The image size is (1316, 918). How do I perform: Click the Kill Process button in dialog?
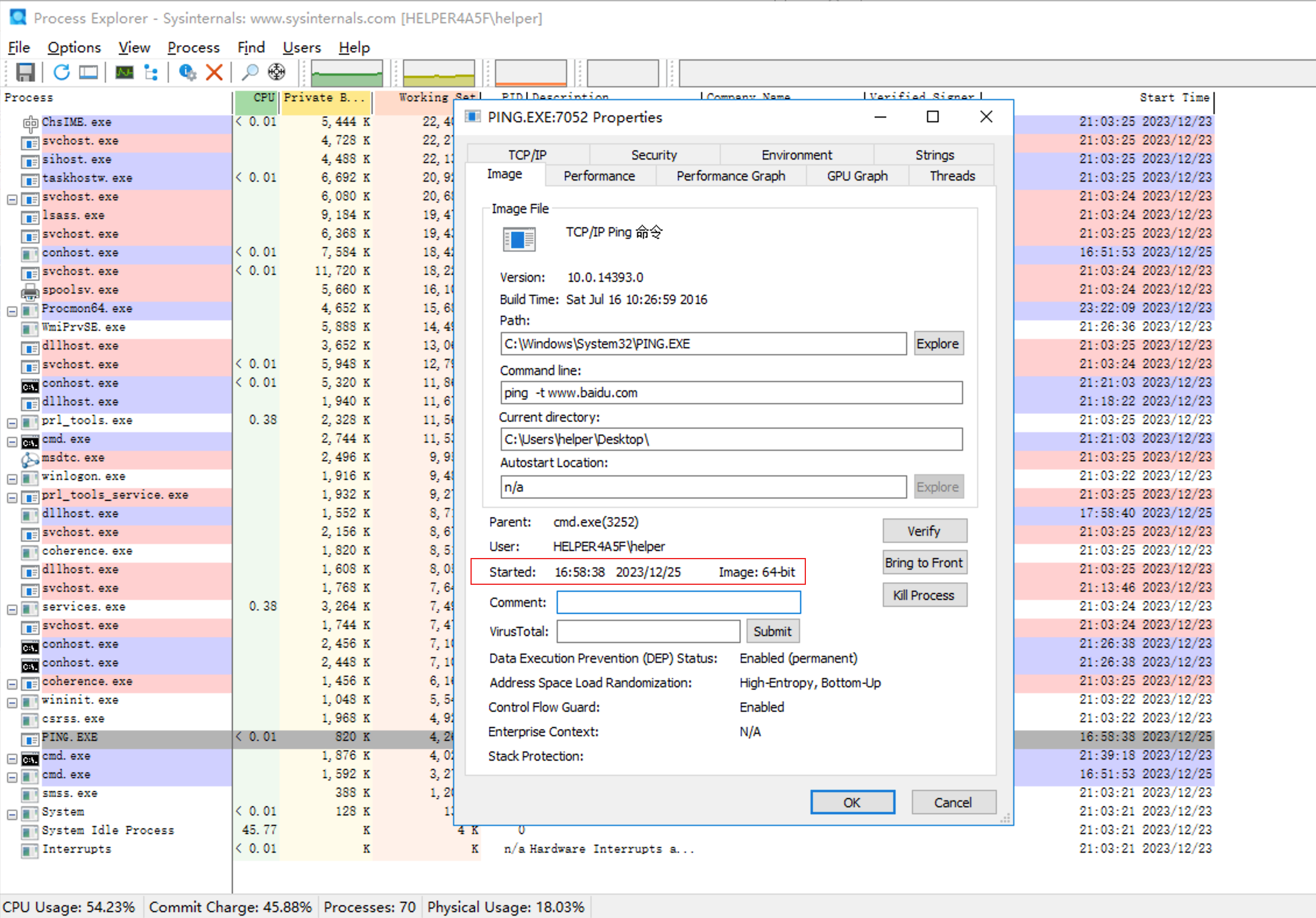924,595
